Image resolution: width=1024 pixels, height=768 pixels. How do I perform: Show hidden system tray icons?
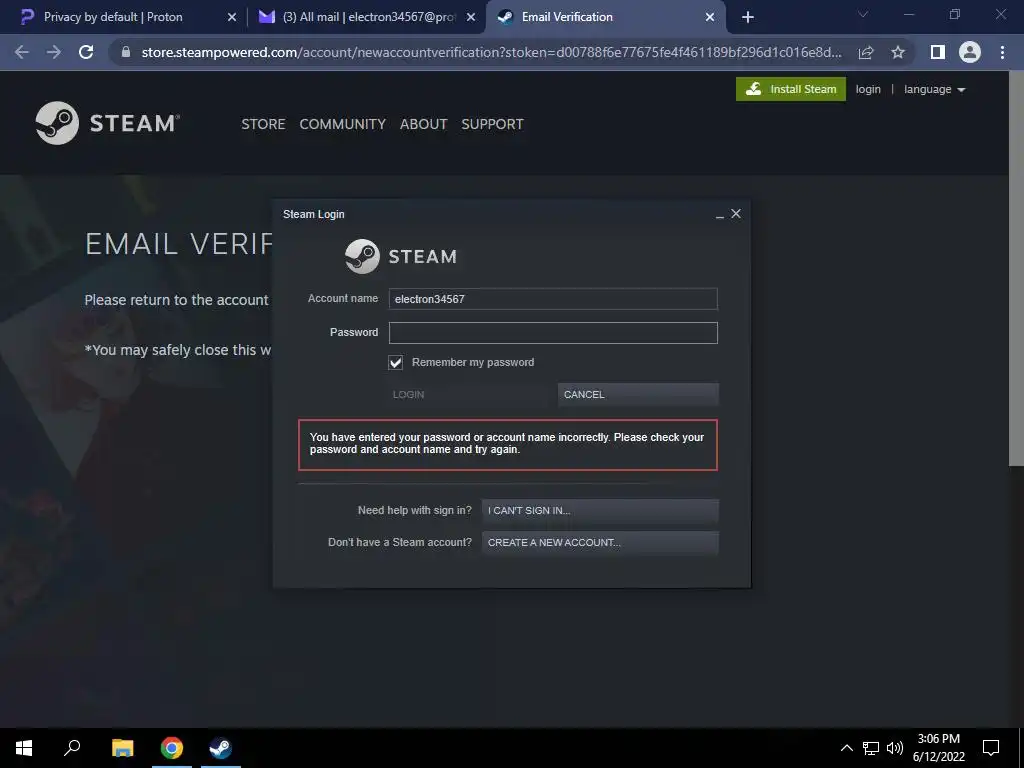[846, 748]
